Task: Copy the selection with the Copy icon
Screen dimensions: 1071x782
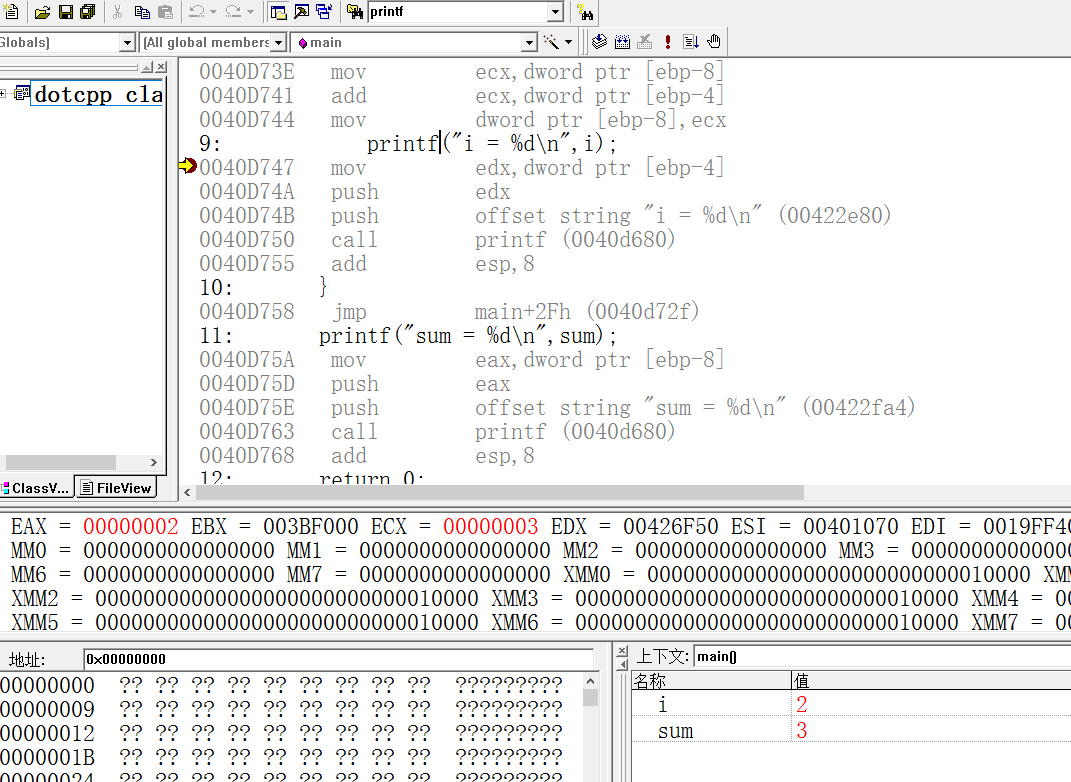Action: [x=142, y=12]
